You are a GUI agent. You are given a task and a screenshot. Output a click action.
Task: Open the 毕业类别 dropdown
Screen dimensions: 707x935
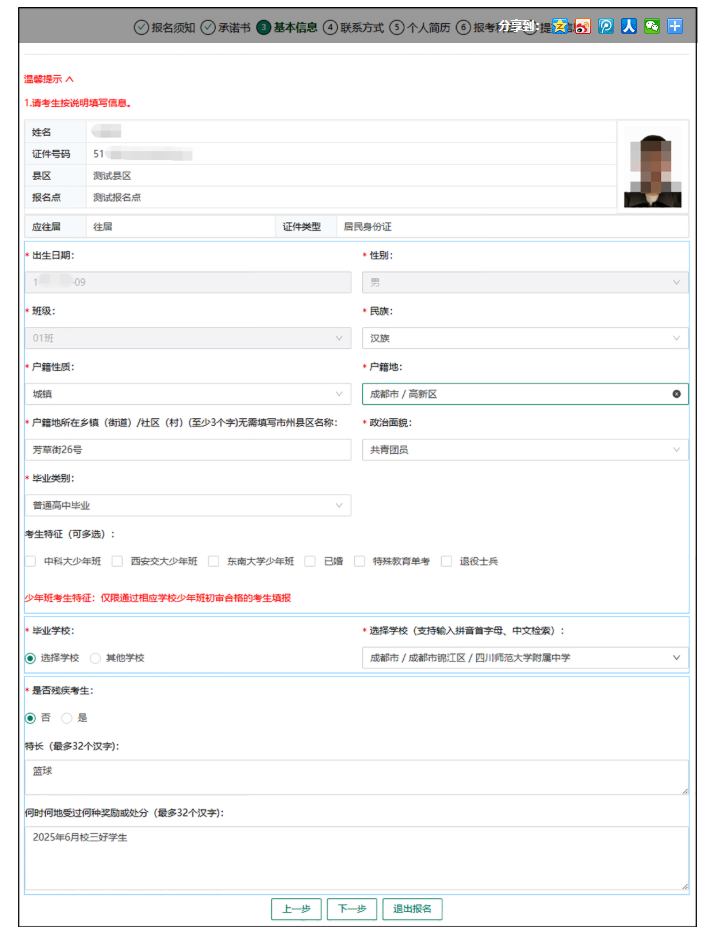pos(188,506)
